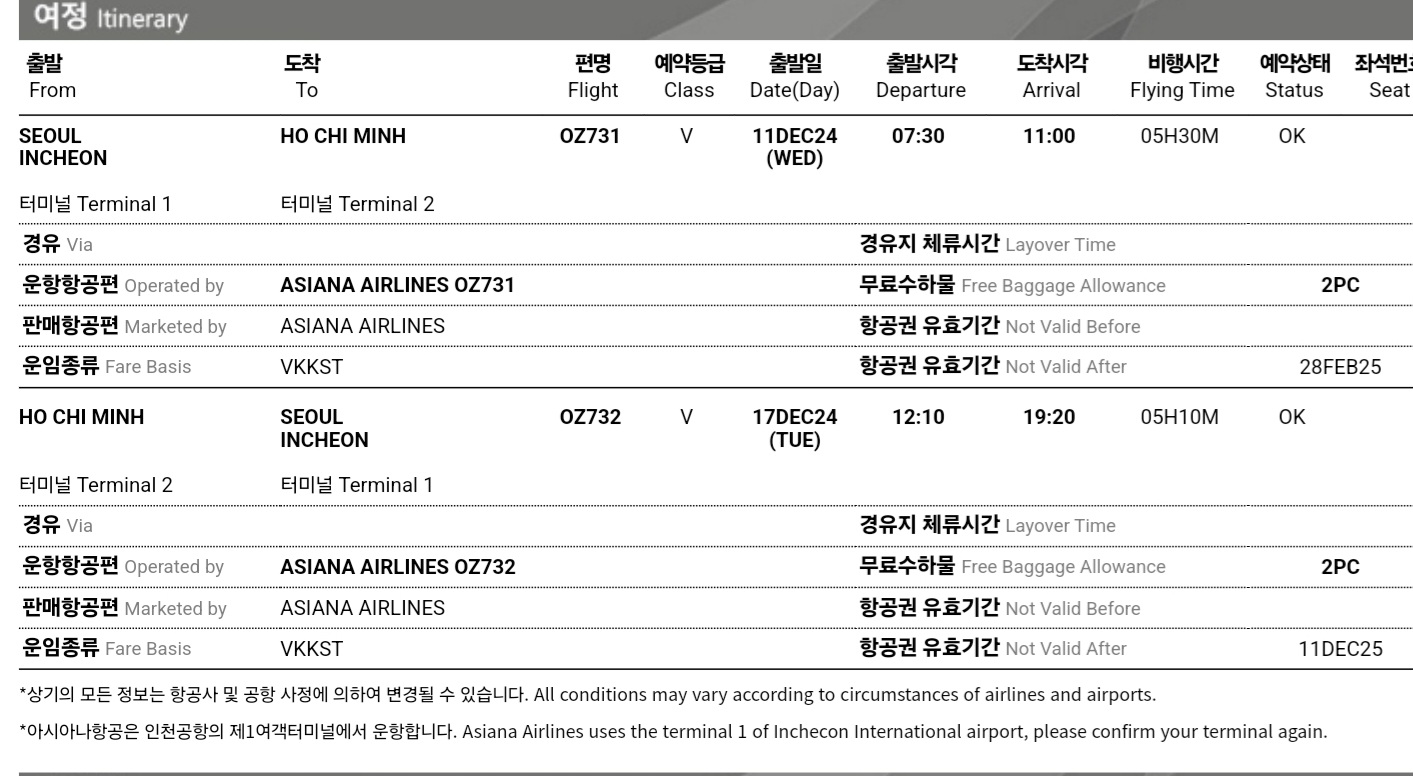This screenshot has width=1413, height=776.
Task: Click the 11DEC25 Not Valid After date
Action: tap(1340, 649)
